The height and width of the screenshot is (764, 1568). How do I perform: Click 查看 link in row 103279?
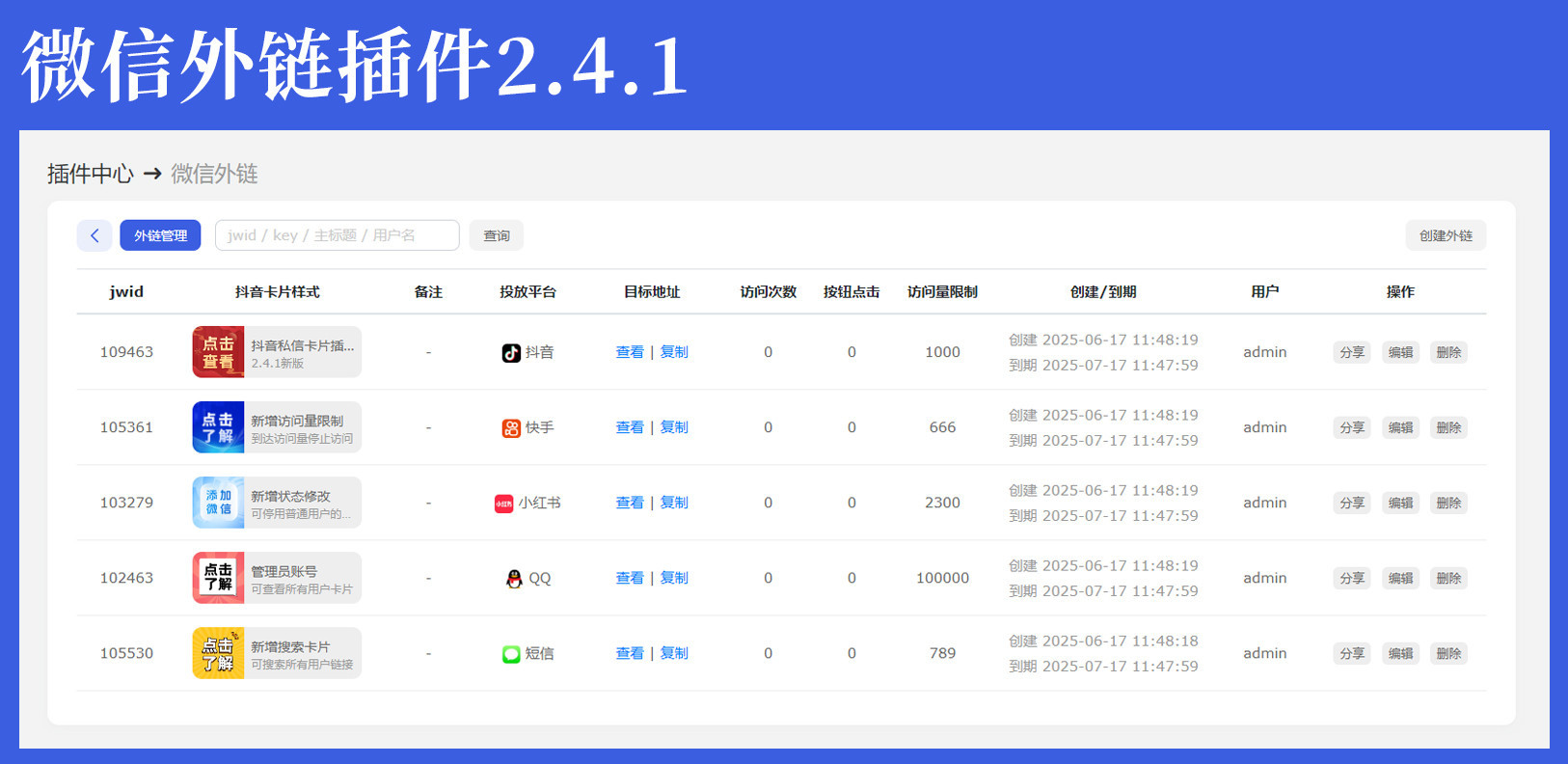click(630, 503)
